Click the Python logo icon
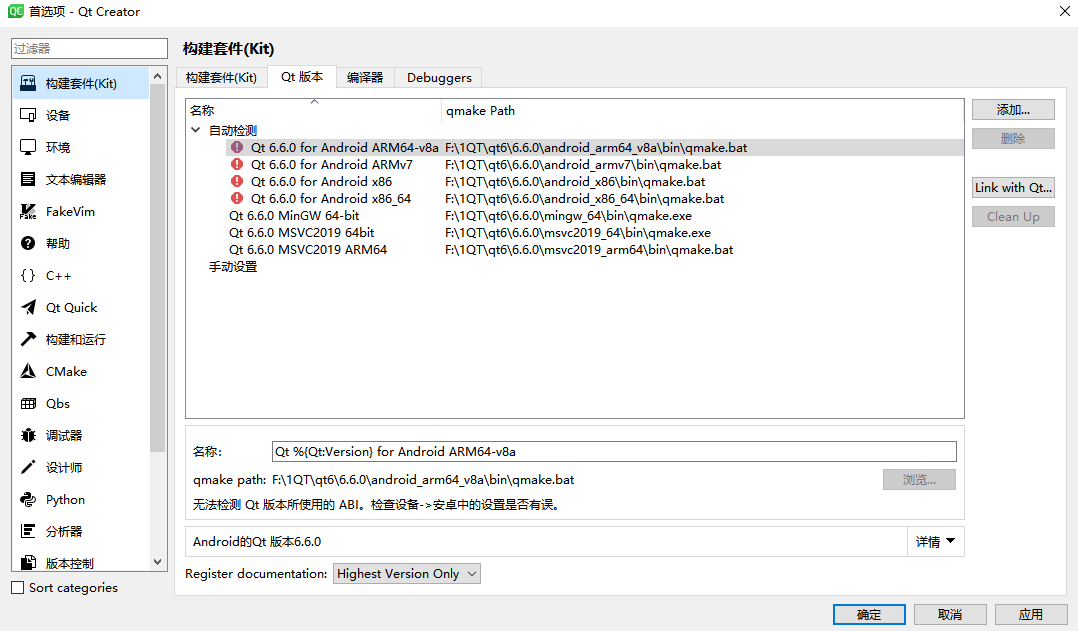This screenshot has height=631, width=1078. (28, 500)
